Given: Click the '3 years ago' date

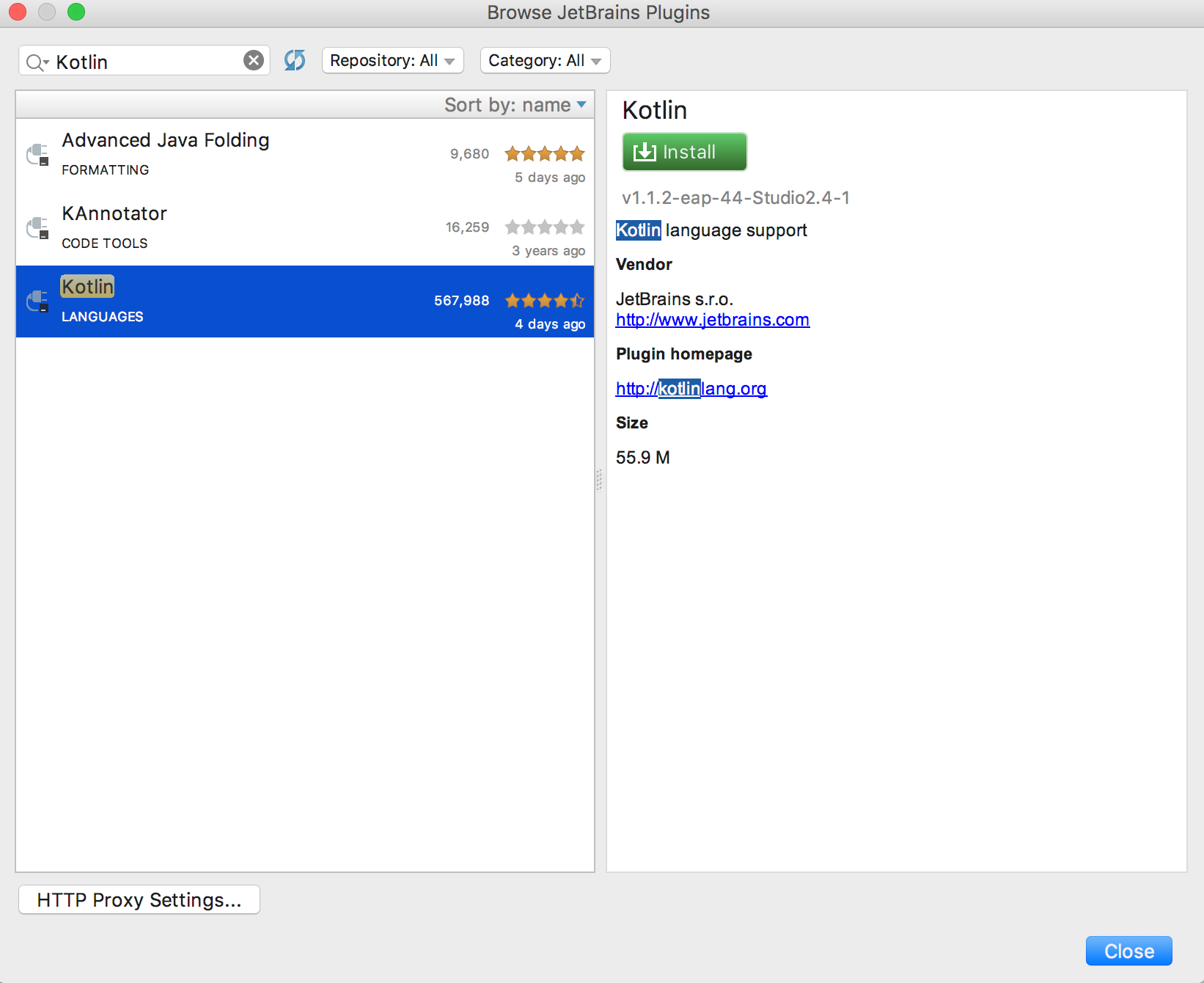Looking at the screenshot, I should click(x=548, y=251).
